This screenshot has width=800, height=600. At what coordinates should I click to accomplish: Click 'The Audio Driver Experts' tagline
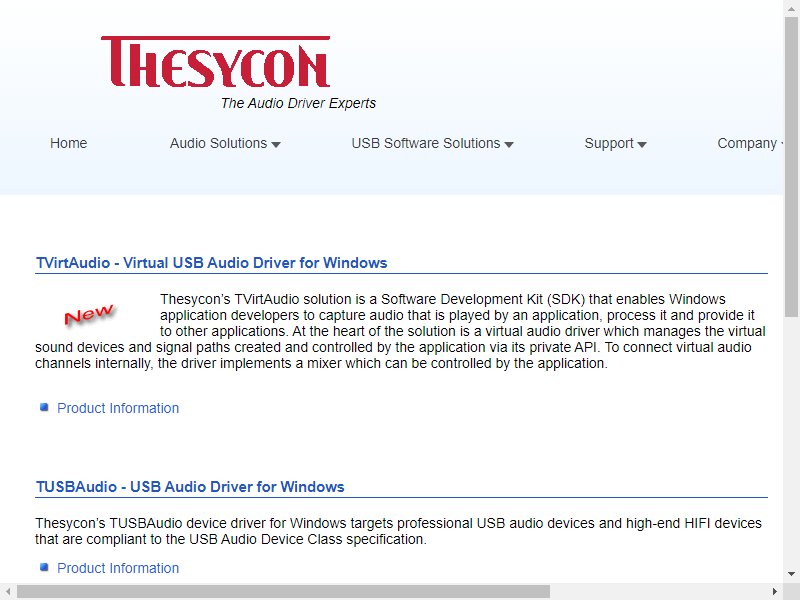(x=298, y=103)
